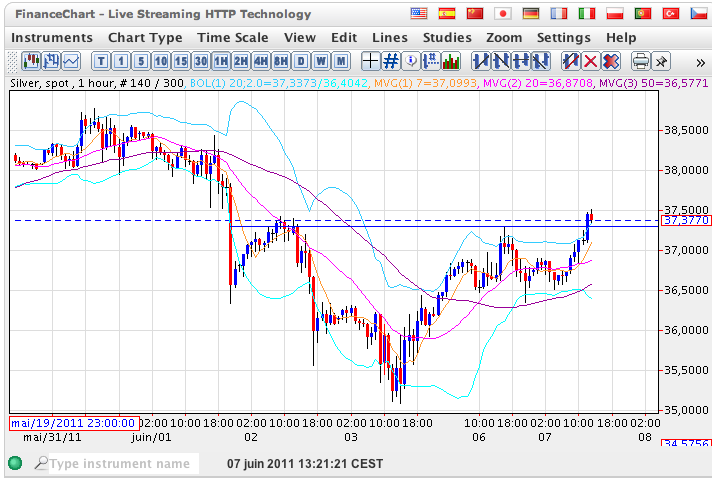Expand the Chart Type menu
The image size is (712, 489).
tap(145, 37)
